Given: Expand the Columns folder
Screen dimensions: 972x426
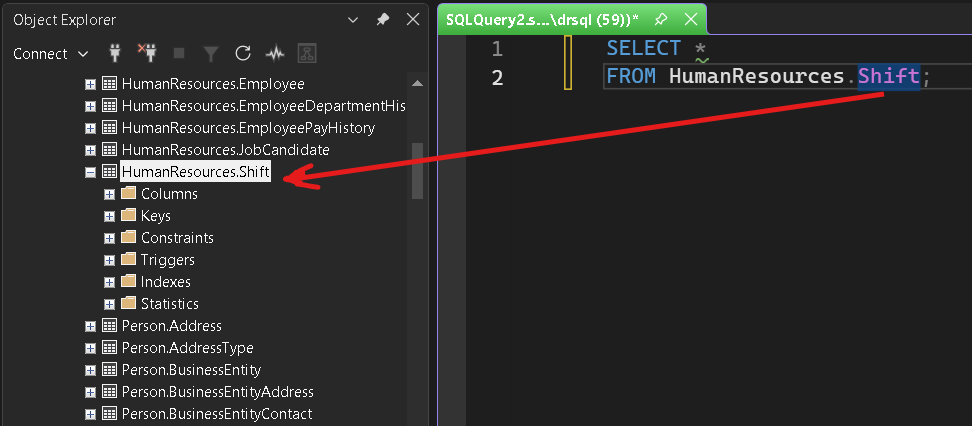Looking at the screenshot, I should point(110,195).
